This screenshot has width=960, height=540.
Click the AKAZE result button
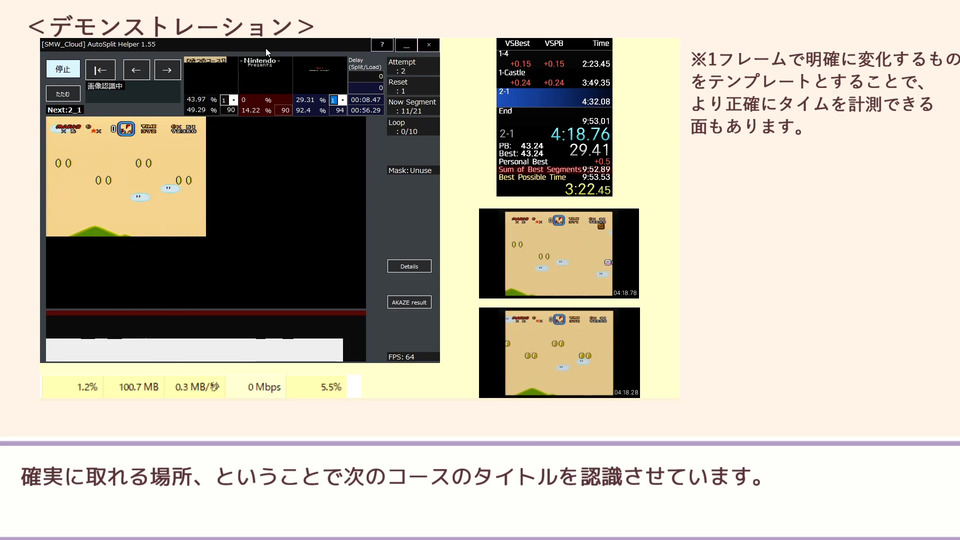[x=409, y=302]
